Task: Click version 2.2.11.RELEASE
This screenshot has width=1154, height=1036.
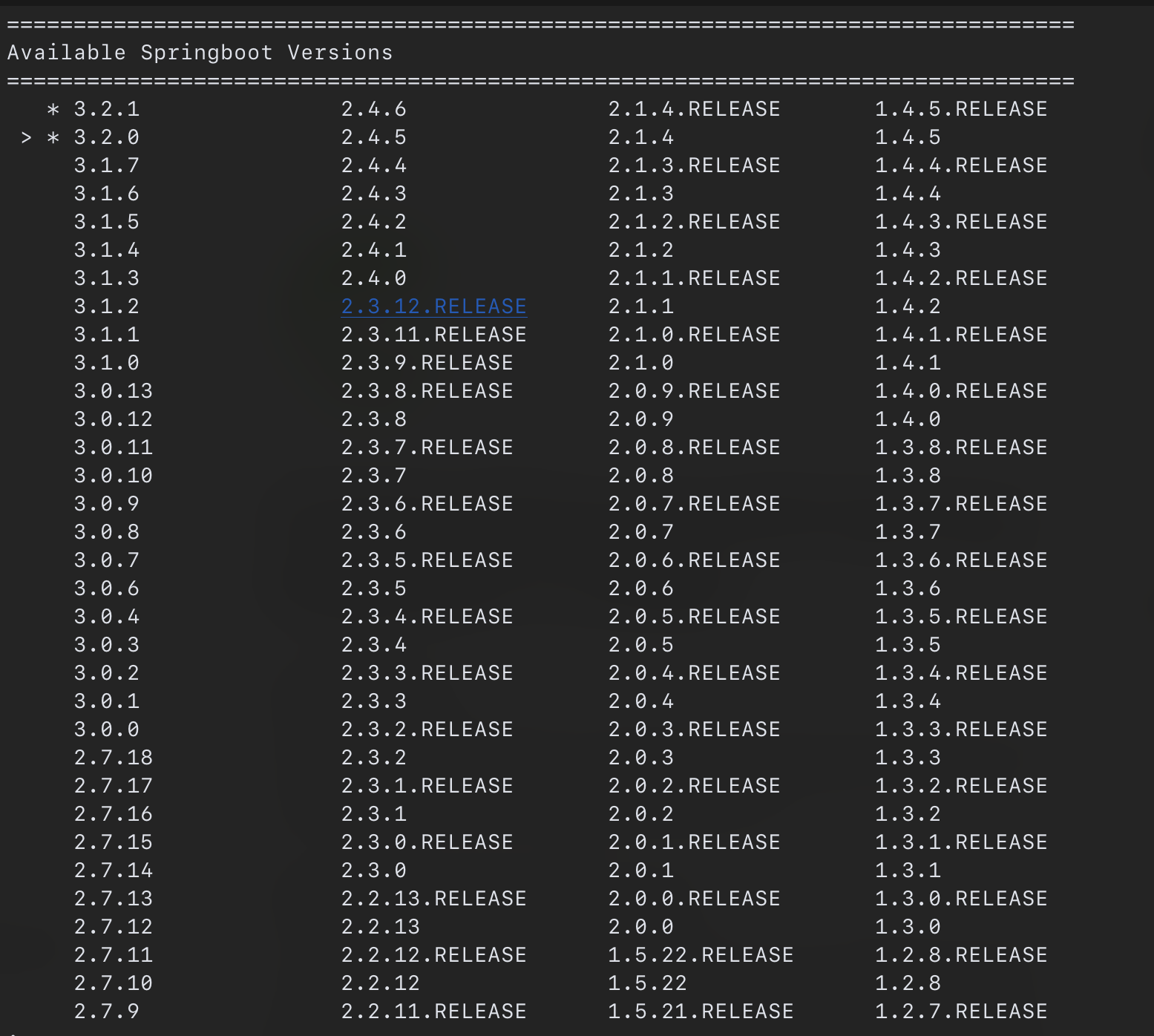Action: [x=434, y=1012]
